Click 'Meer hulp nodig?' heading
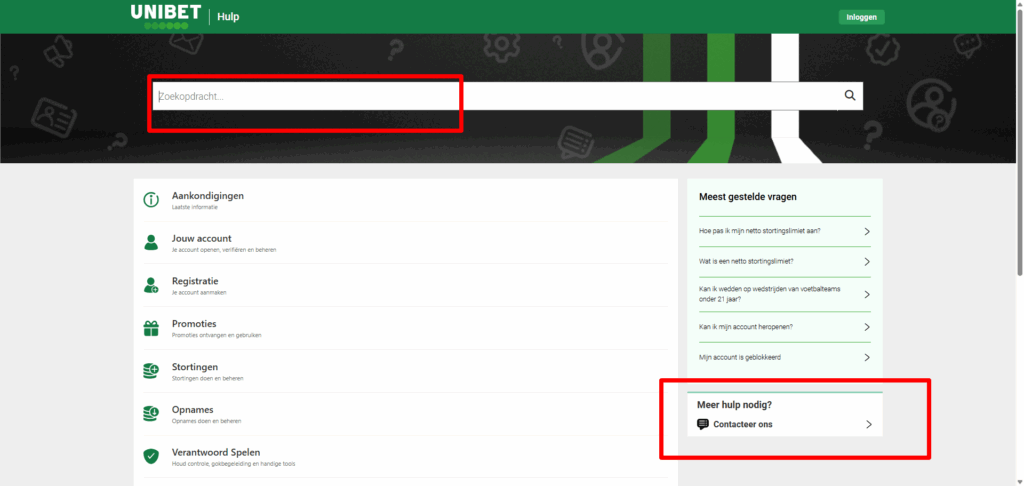 tap(735, 404)
